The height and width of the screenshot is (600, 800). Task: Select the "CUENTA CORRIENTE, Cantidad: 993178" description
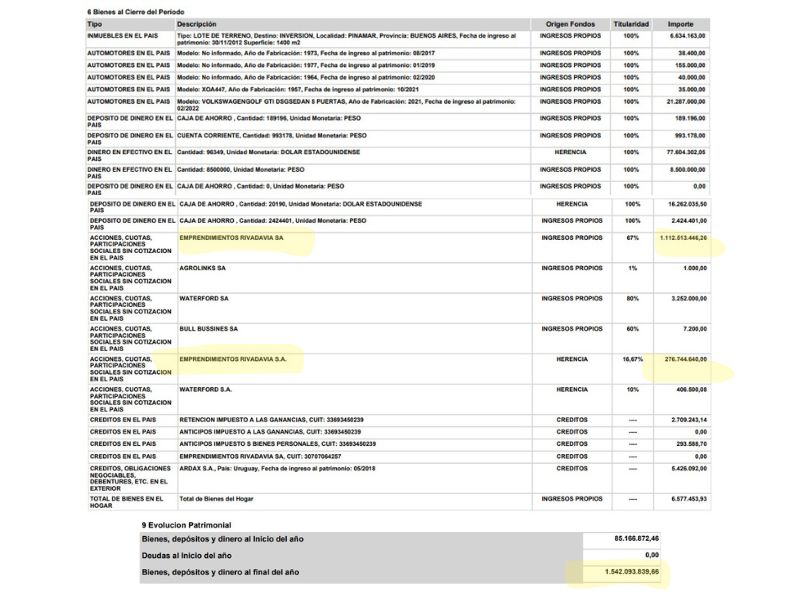point(272,136)
